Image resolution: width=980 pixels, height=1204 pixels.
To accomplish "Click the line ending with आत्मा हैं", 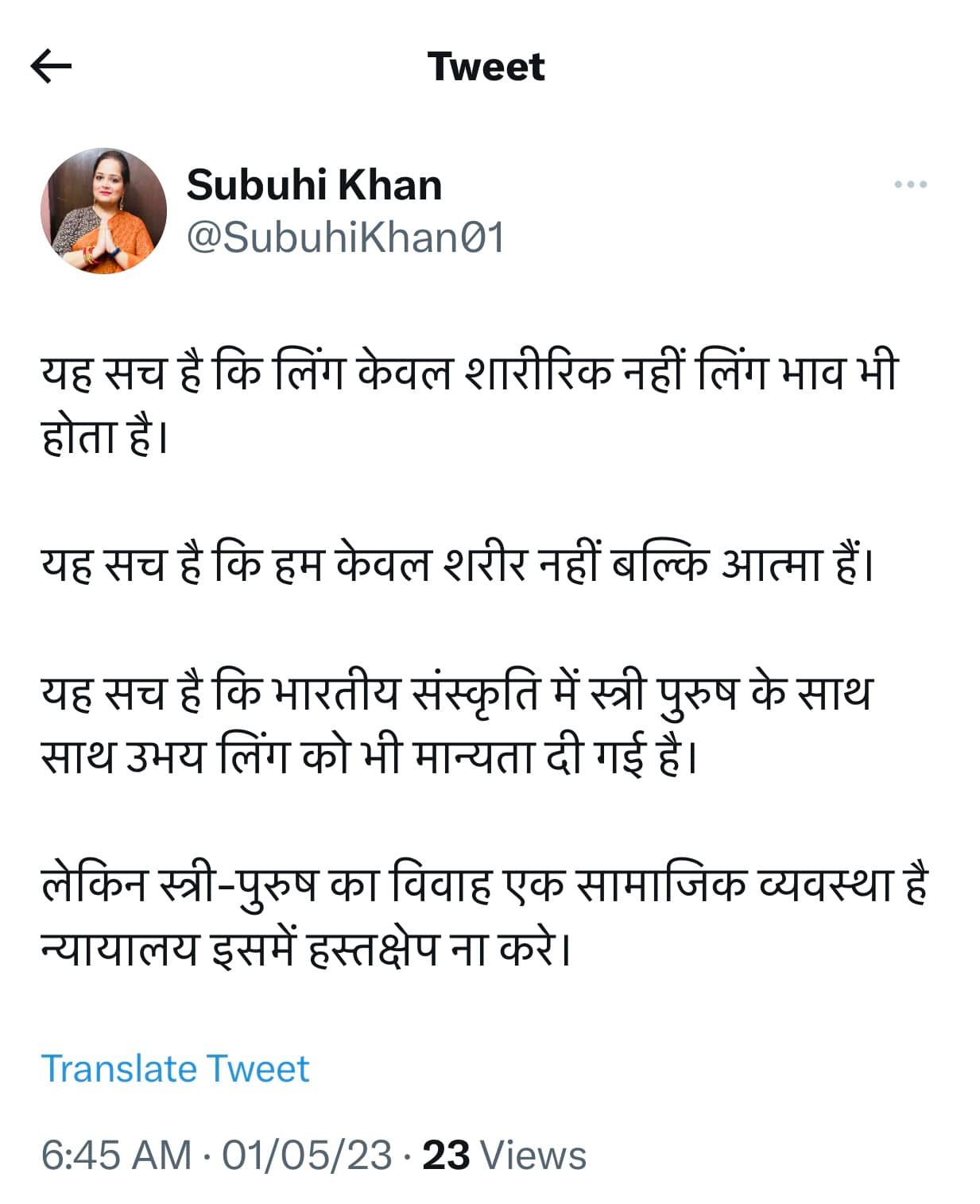I will click(x=458, y=564).
